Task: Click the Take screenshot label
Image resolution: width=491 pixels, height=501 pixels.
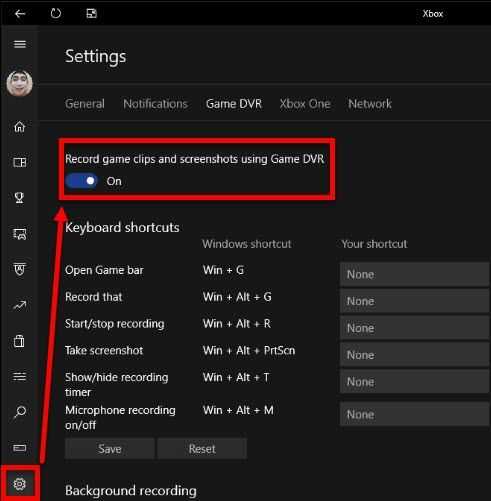Action: pyautogui.click(x=104, y=350)
